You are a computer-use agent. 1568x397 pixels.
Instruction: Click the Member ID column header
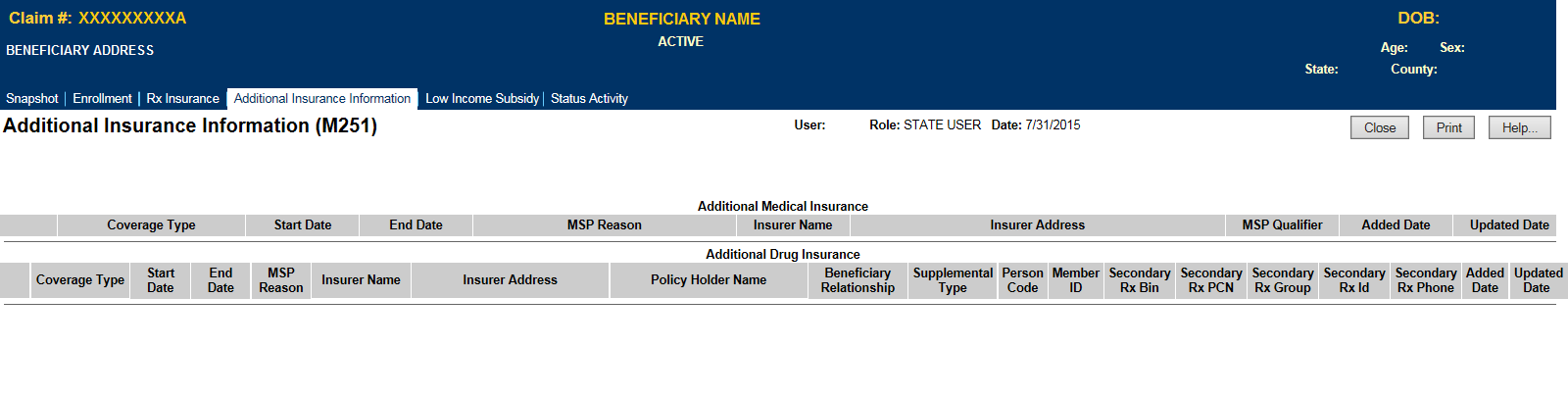tap(1076, 280)
